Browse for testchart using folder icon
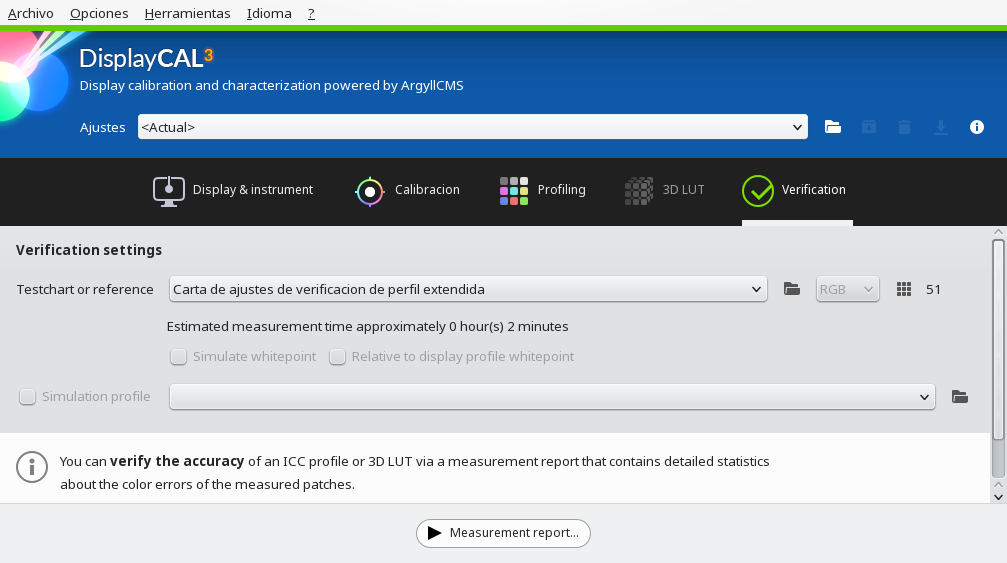 click(792, 289)
